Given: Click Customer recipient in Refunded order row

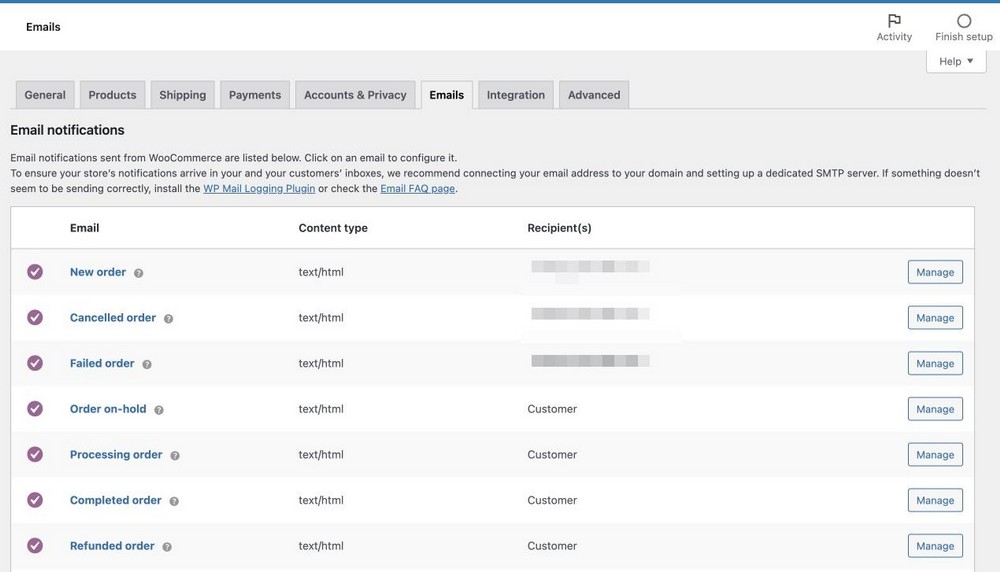Looking at the screenshot, I should 552,546.
